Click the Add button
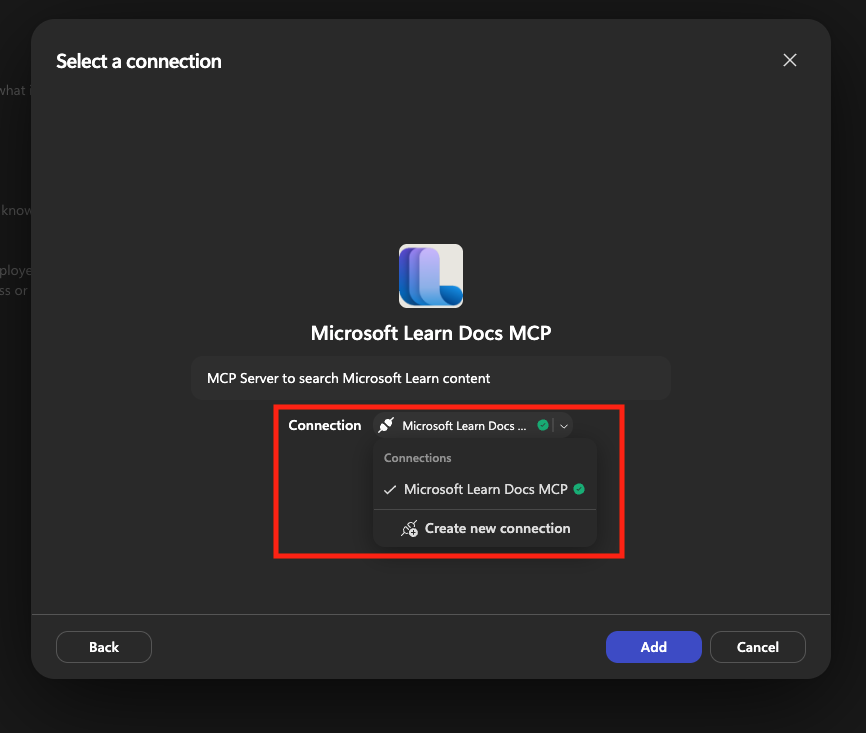 (x=653, y=647)
